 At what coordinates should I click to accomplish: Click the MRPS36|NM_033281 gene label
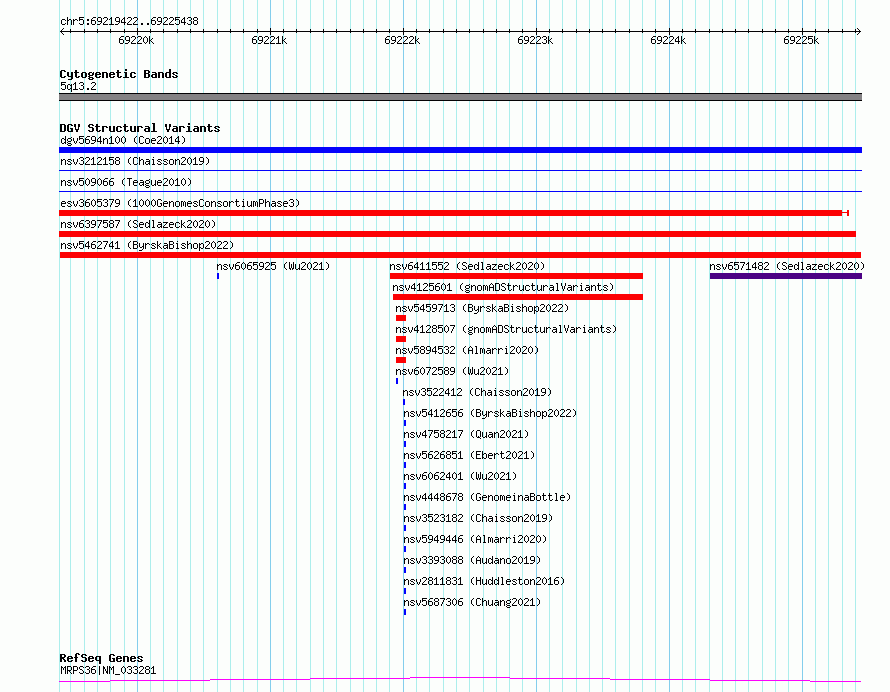108,670
